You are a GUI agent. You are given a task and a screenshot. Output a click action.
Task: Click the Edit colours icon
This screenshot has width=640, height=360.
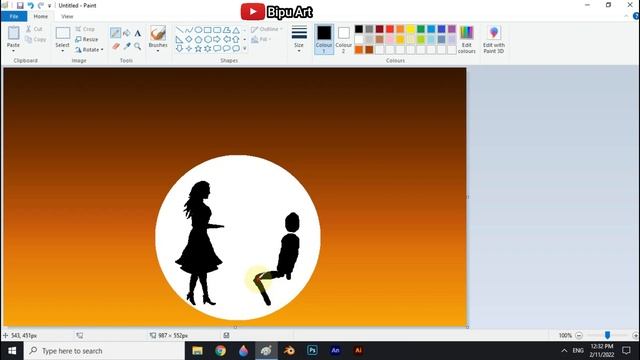pyautogui.click(x=467, y=33)
